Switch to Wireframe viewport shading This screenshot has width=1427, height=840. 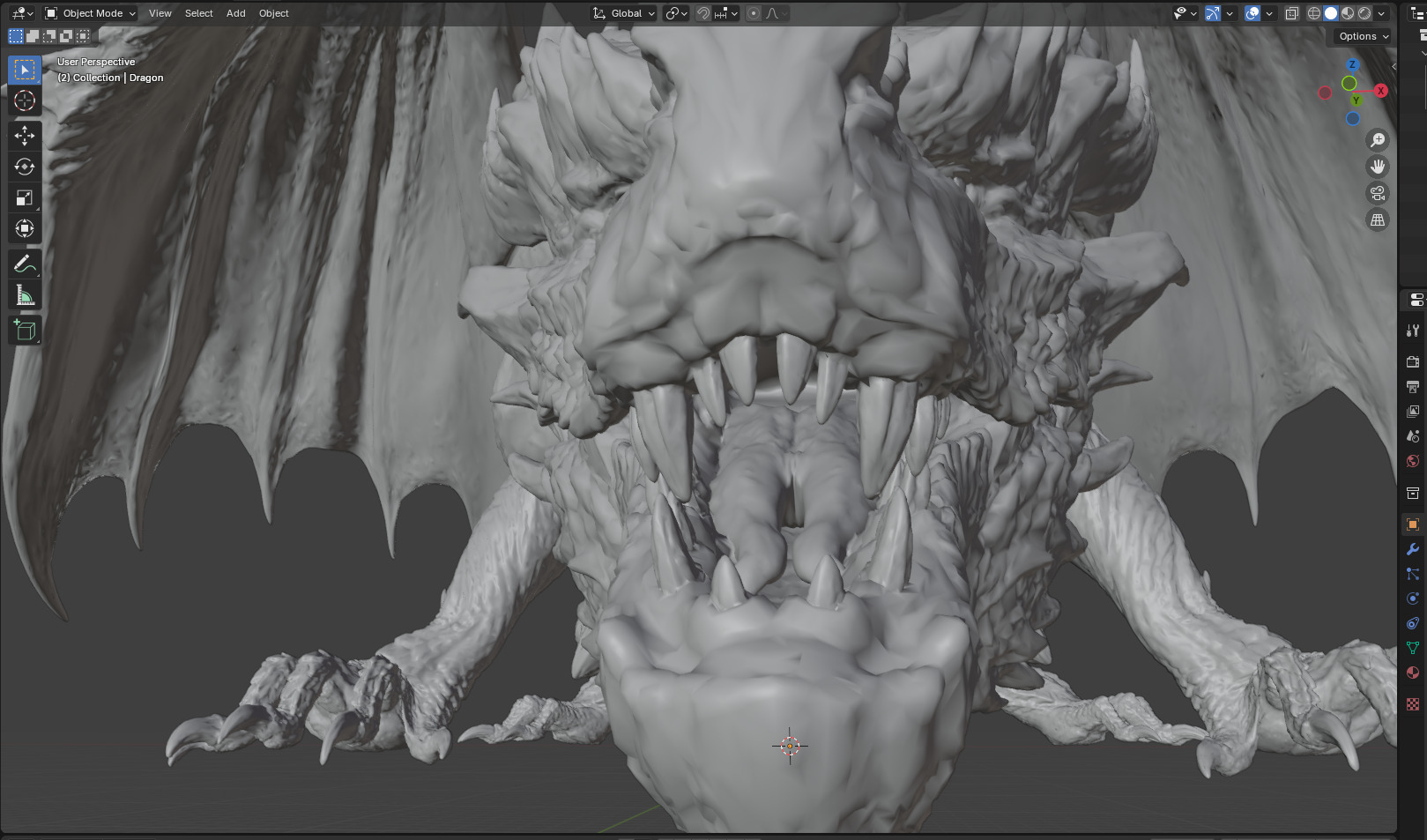[1314, 13]
